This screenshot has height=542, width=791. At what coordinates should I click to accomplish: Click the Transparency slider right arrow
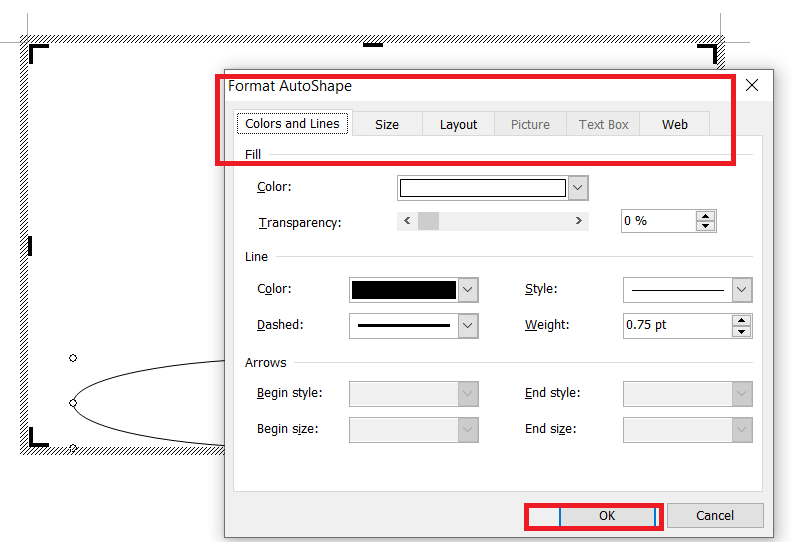tap(579, 221)
